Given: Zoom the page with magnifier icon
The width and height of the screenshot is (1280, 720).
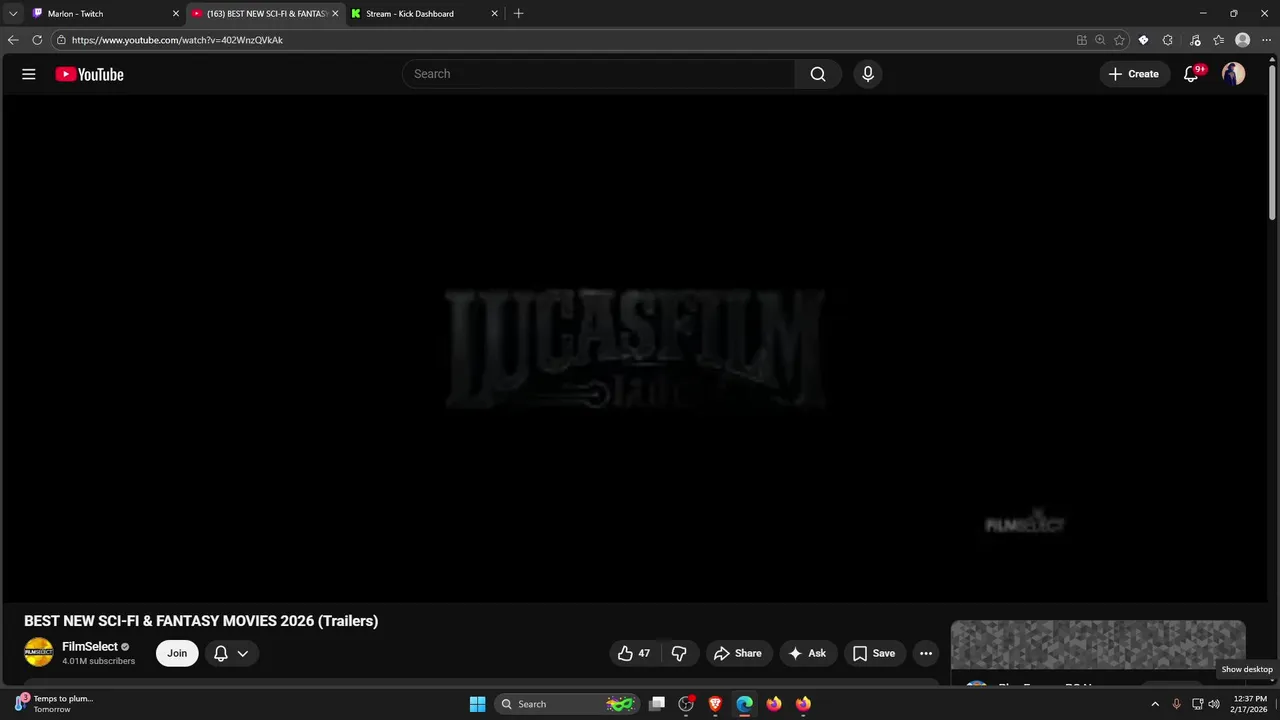Looking at the screenshot, I should pyautogui.click(x=1100, y=40).
